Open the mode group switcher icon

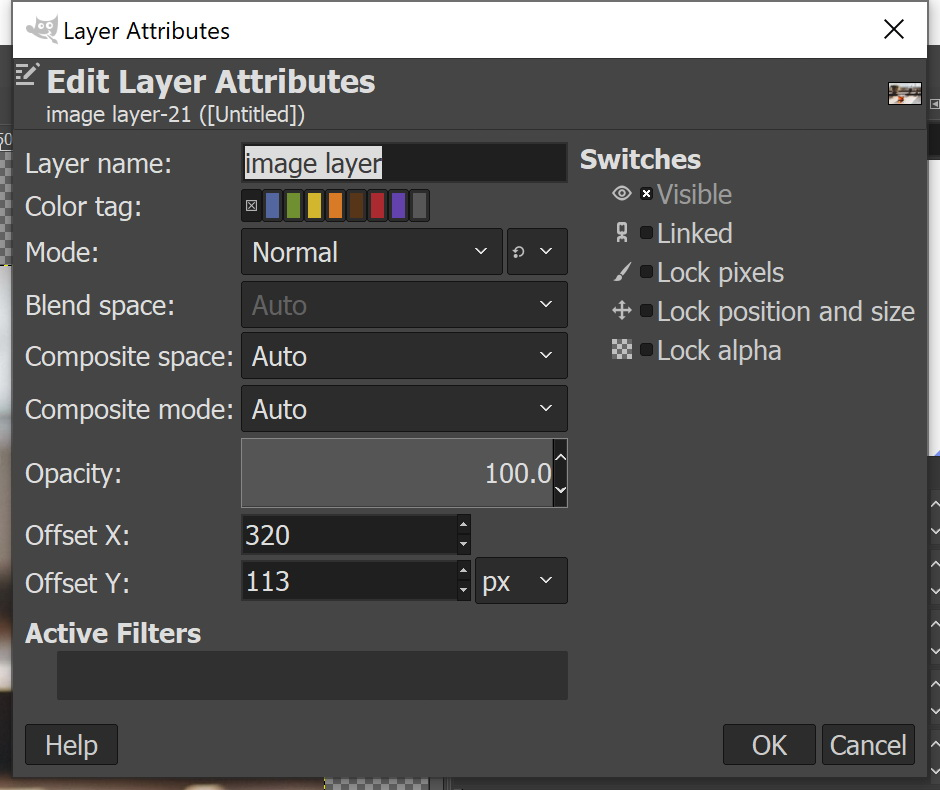tap(537, 252)
